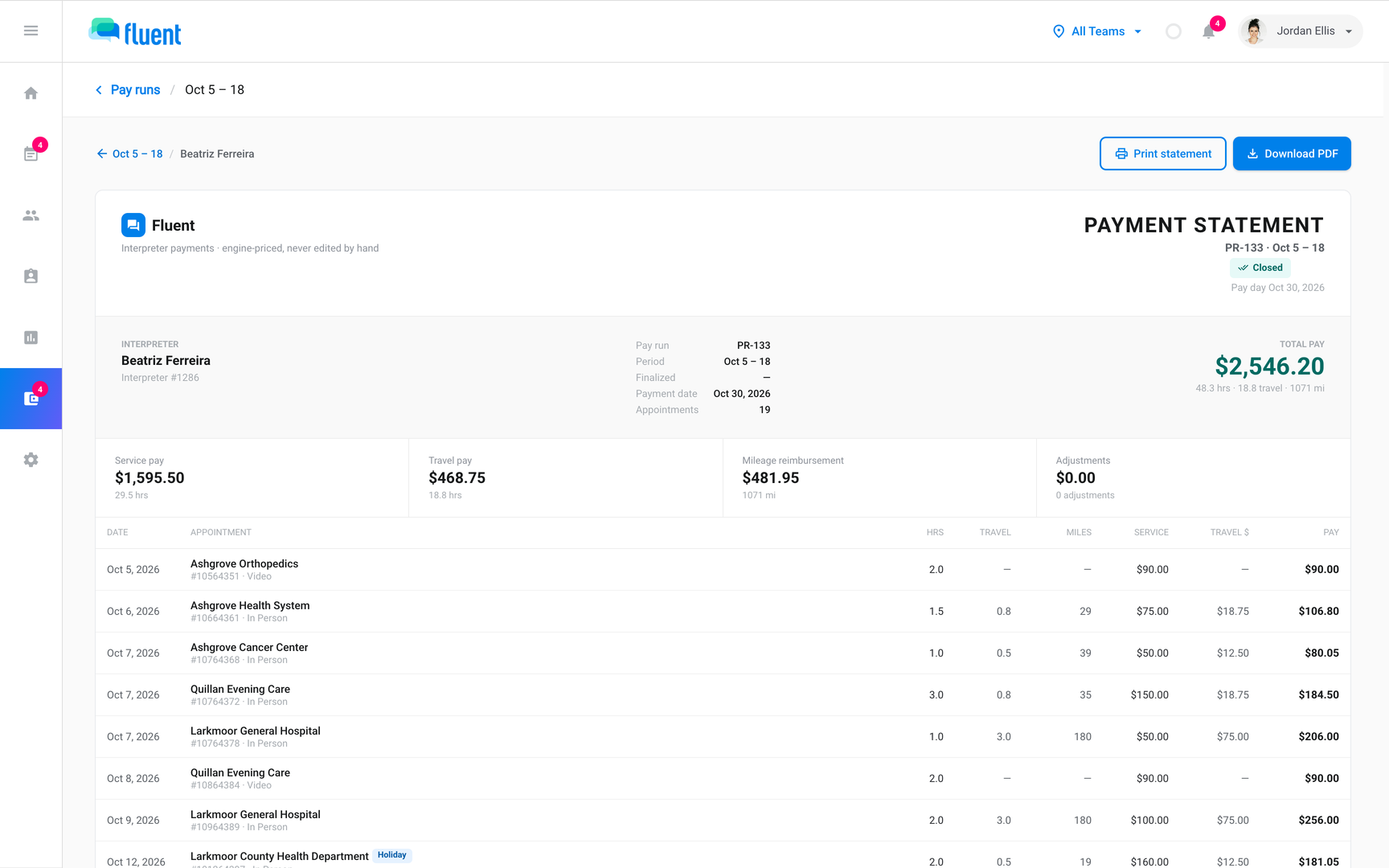Open the All Teams dropdown
1389x868 pixels.
coord(1097,31)
